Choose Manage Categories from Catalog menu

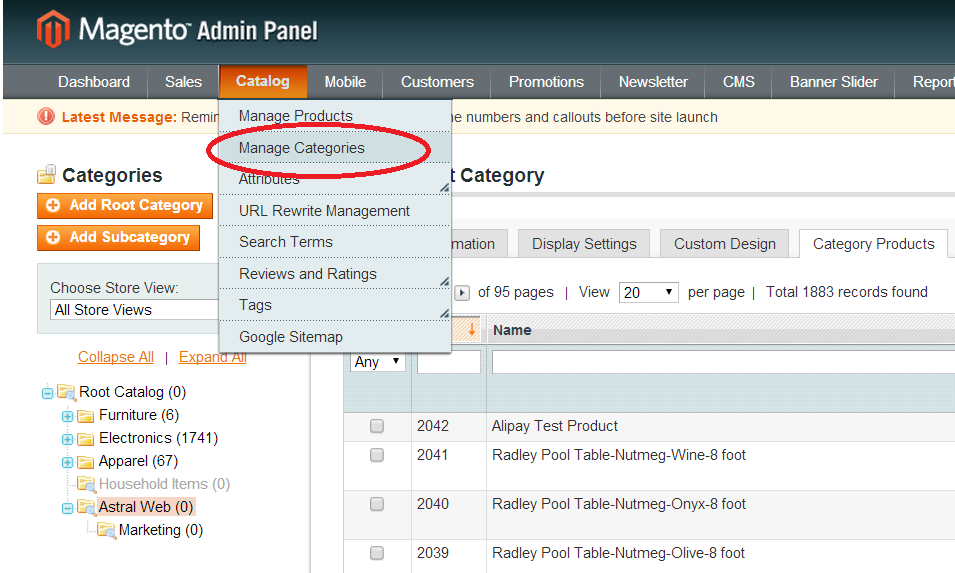[301, 148]
